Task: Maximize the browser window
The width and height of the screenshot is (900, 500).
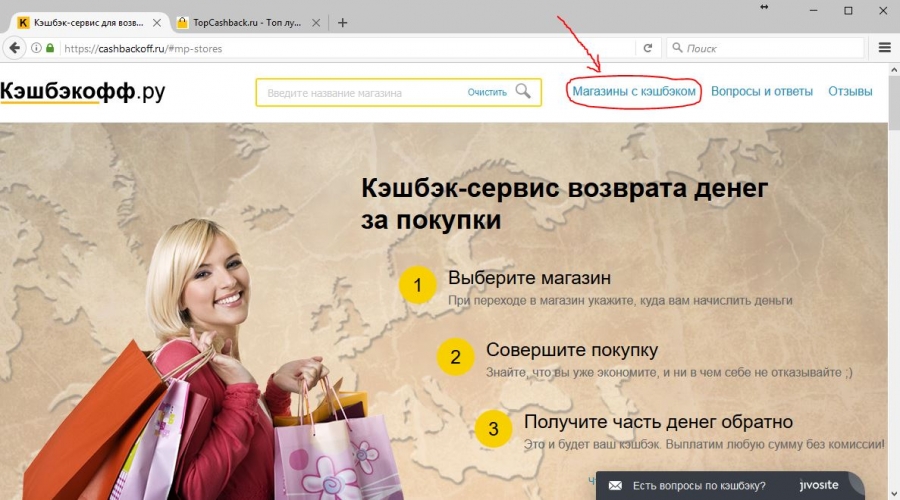Action: point(848,10)
